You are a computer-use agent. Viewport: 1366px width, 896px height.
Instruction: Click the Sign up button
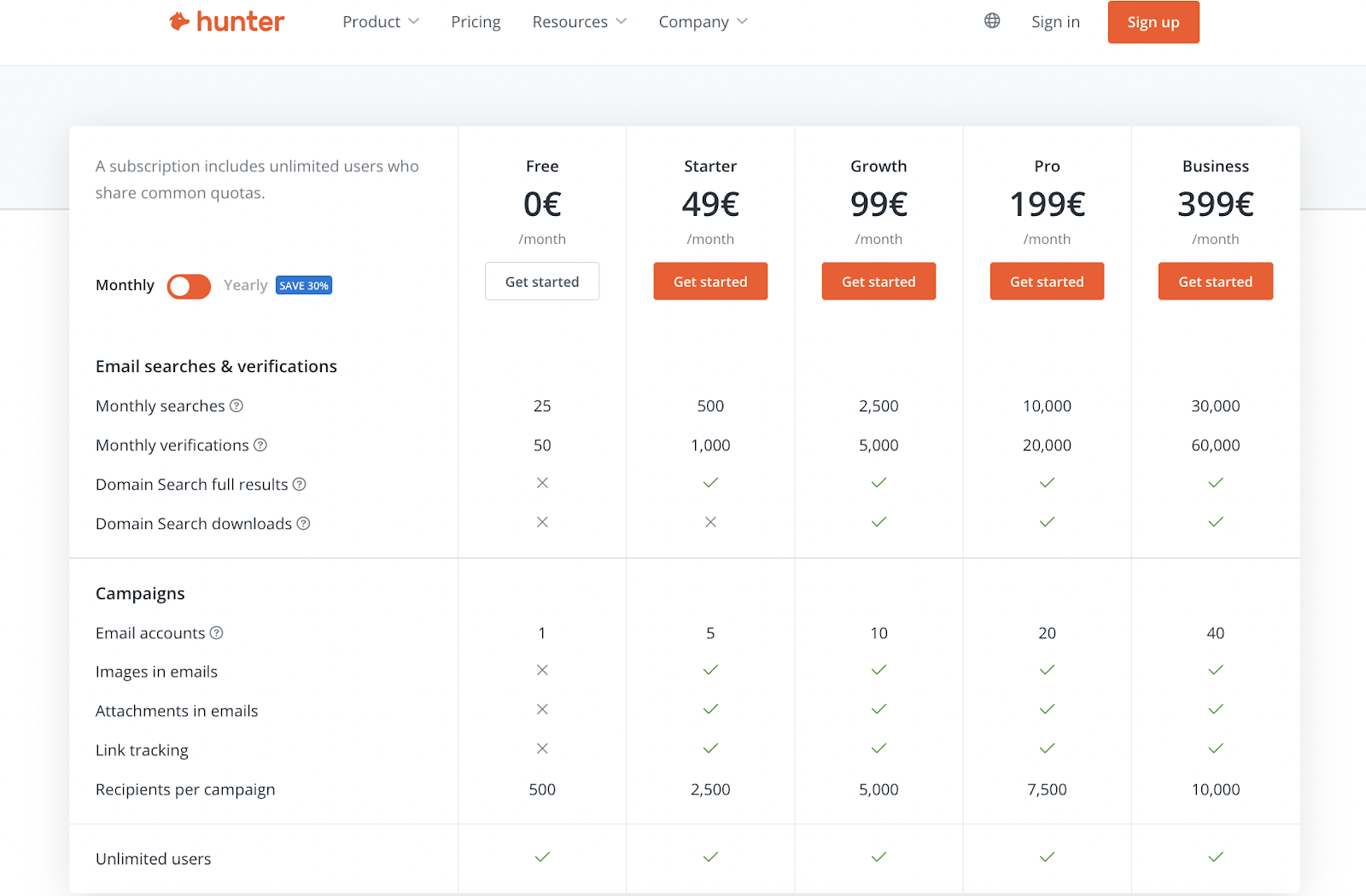pos(1153,22)
